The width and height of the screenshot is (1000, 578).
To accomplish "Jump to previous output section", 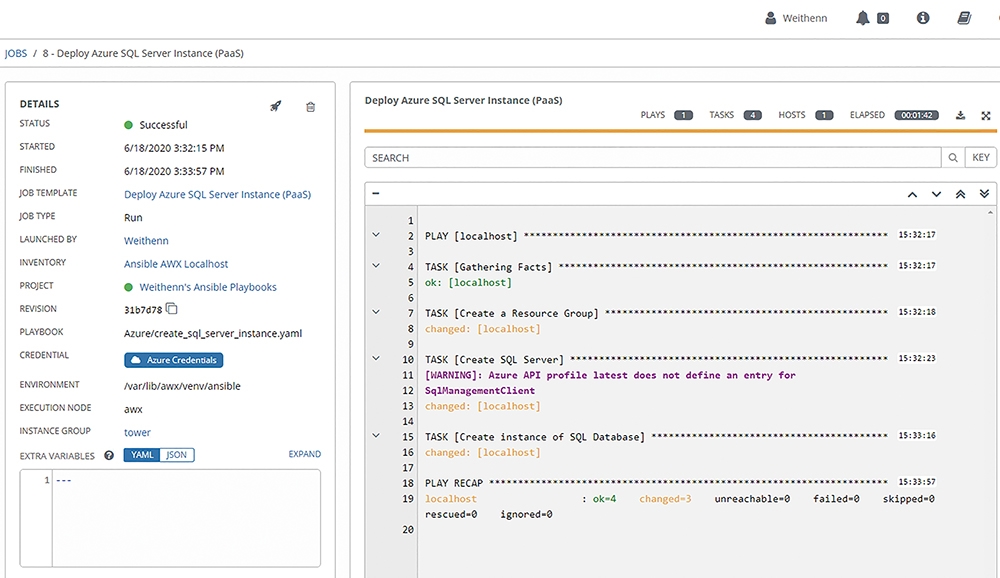I will pos(913,195).
